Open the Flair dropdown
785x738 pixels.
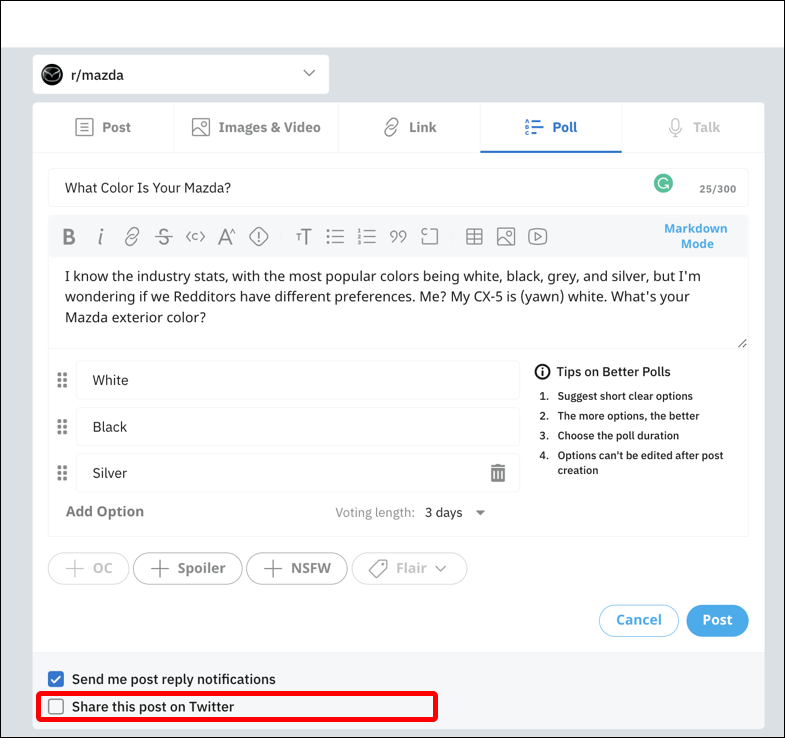coord(410,568)
